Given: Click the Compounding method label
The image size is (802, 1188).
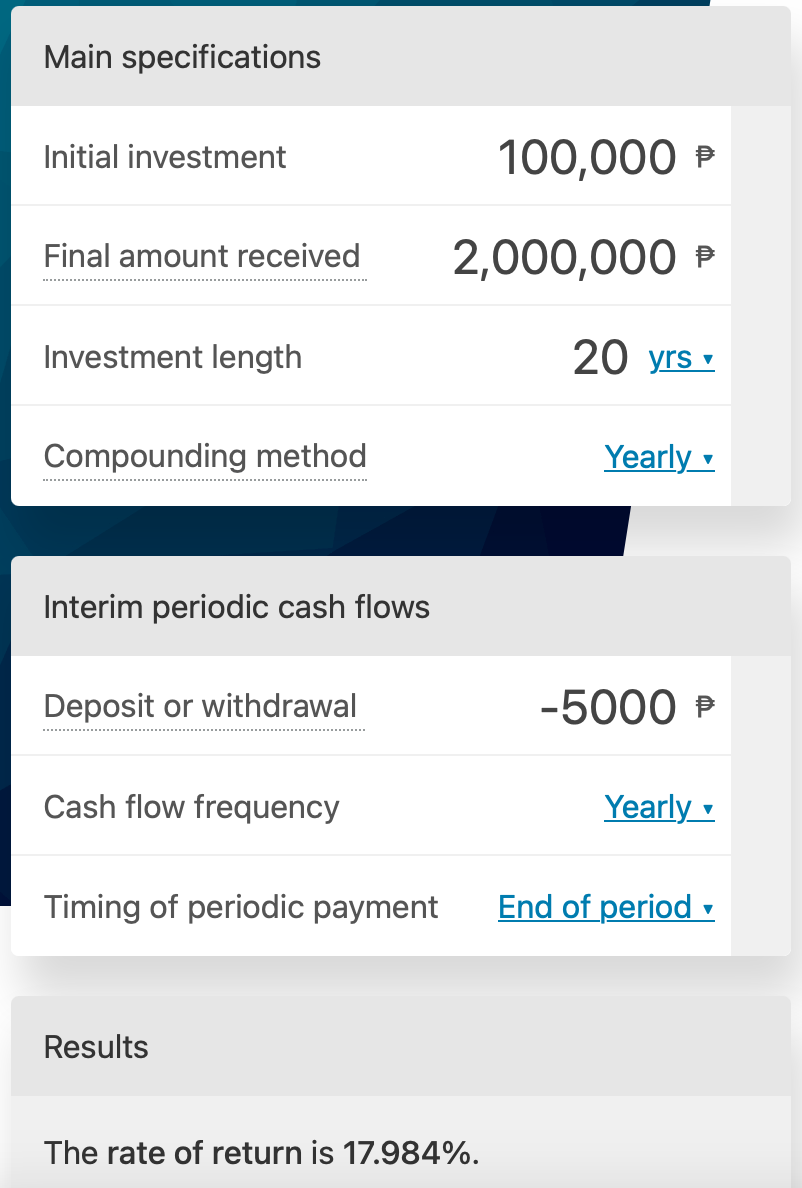Looking at the screenshot, I should tap(205, 456).
